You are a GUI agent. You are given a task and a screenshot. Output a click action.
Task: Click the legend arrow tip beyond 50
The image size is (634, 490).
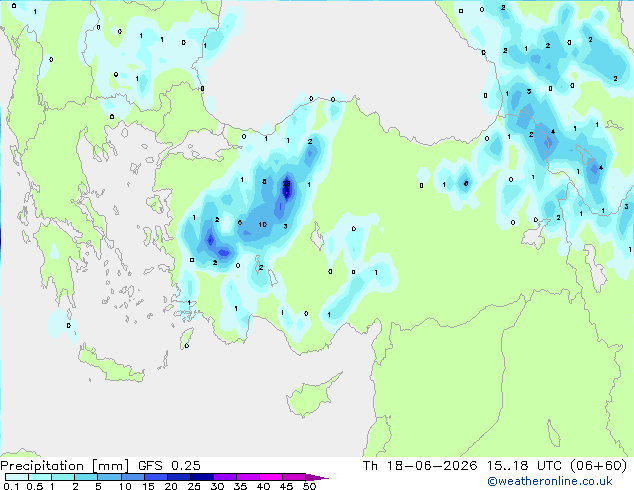(x=317, y=477)
